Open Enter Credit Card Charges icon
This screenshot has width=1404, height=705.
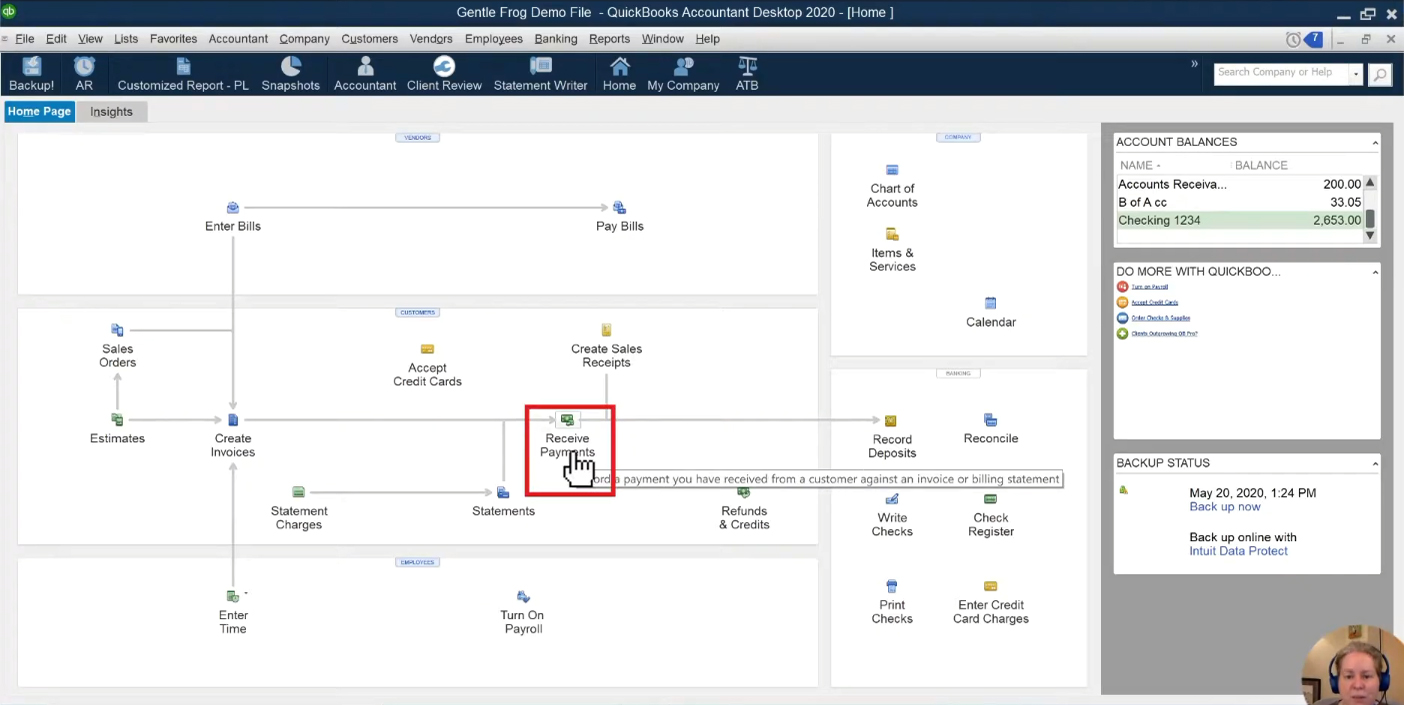click(x=990, y=586)
